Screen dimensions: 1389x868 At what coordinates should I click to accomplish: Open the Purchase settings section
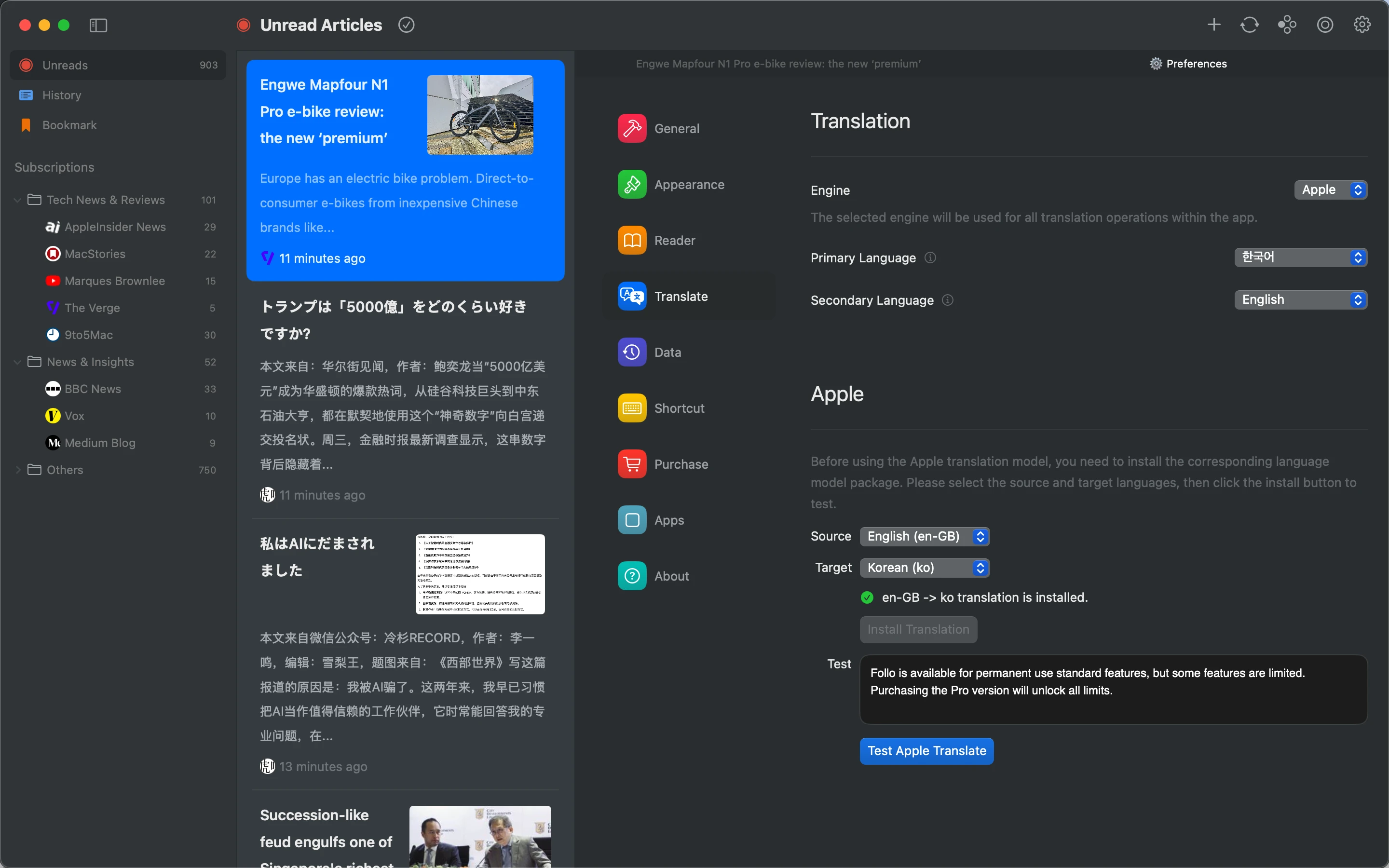pyautogui.click(x=682, y=464)
